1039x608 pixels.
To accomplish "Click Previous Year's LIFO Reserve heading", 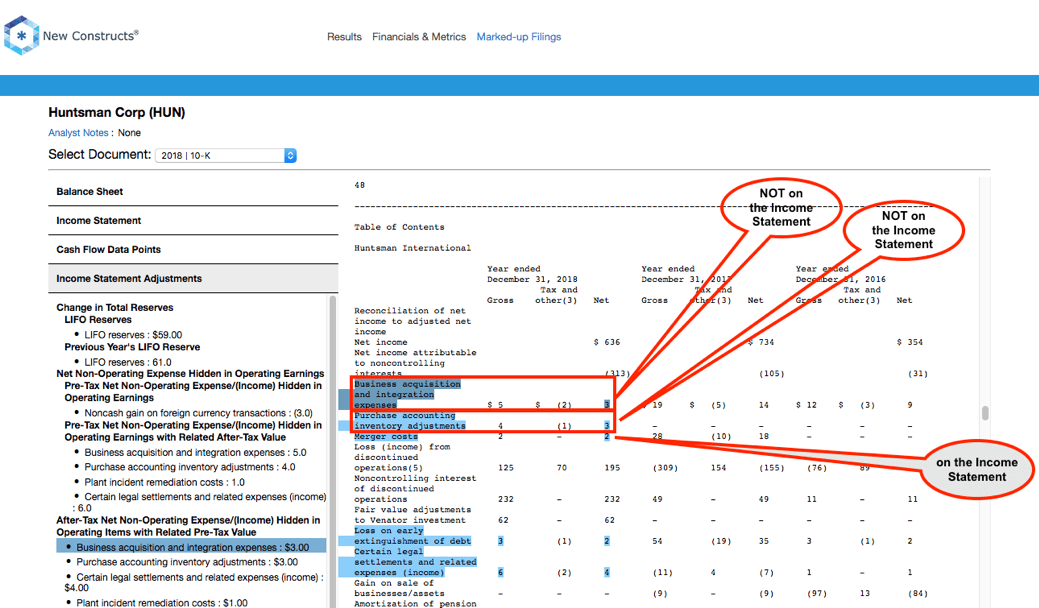I will click(132, 347).
